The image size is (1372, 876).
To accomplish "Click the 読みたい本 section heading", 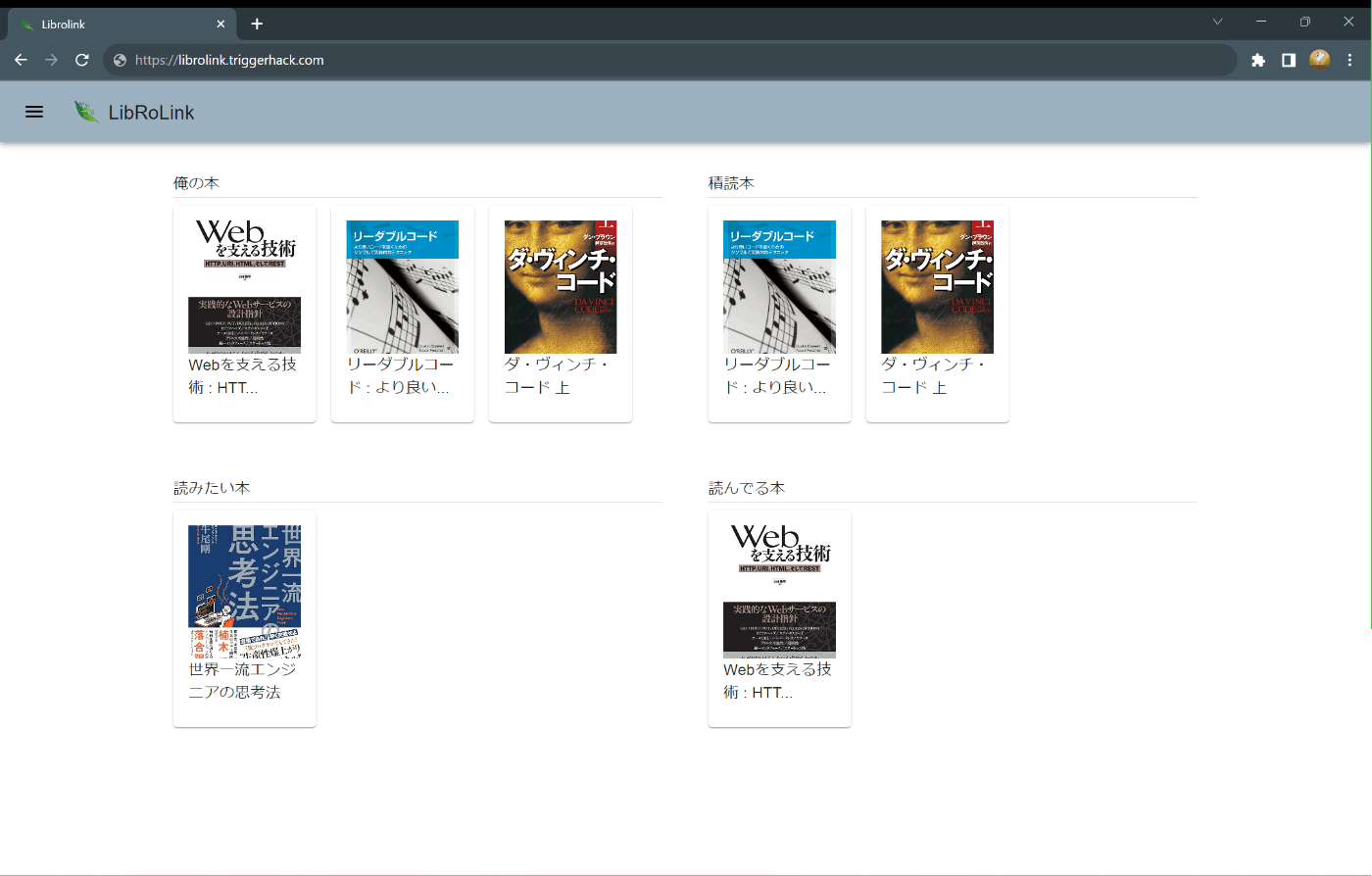I will (212, 488).
